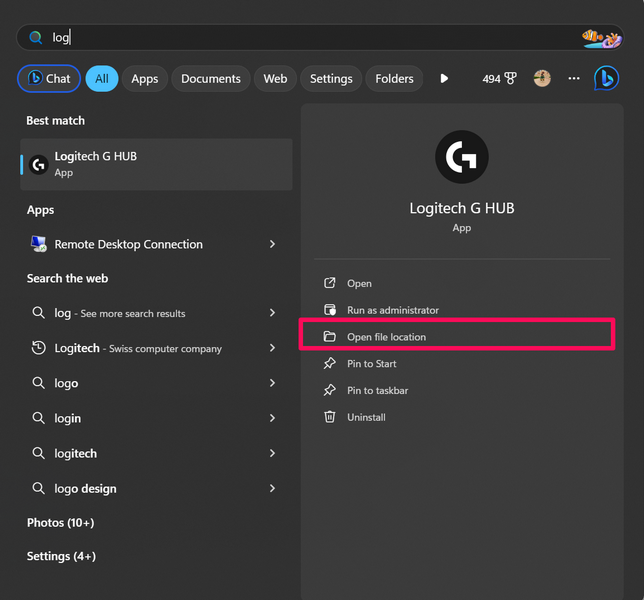
Task: Click the search box containing 'log'
Action: tap(300, 38)
